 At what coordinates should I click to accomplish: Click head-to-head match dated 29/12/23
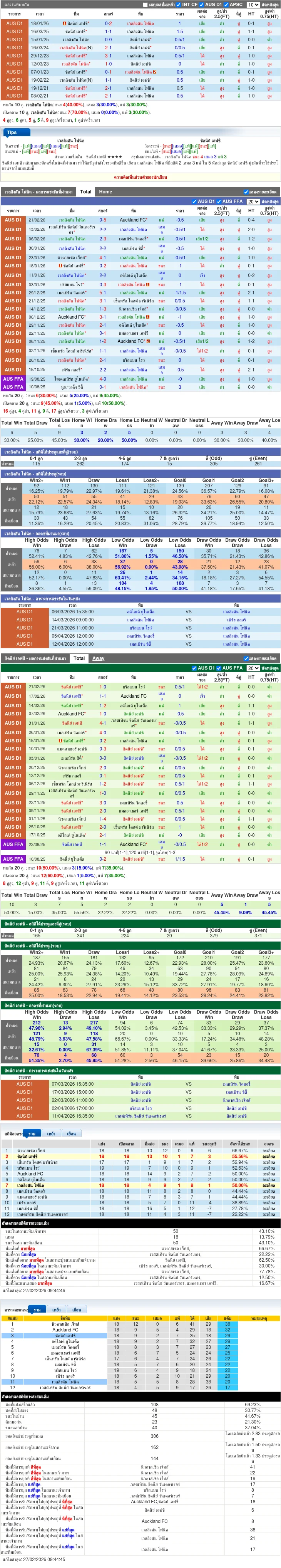click(x=140, y=55)
